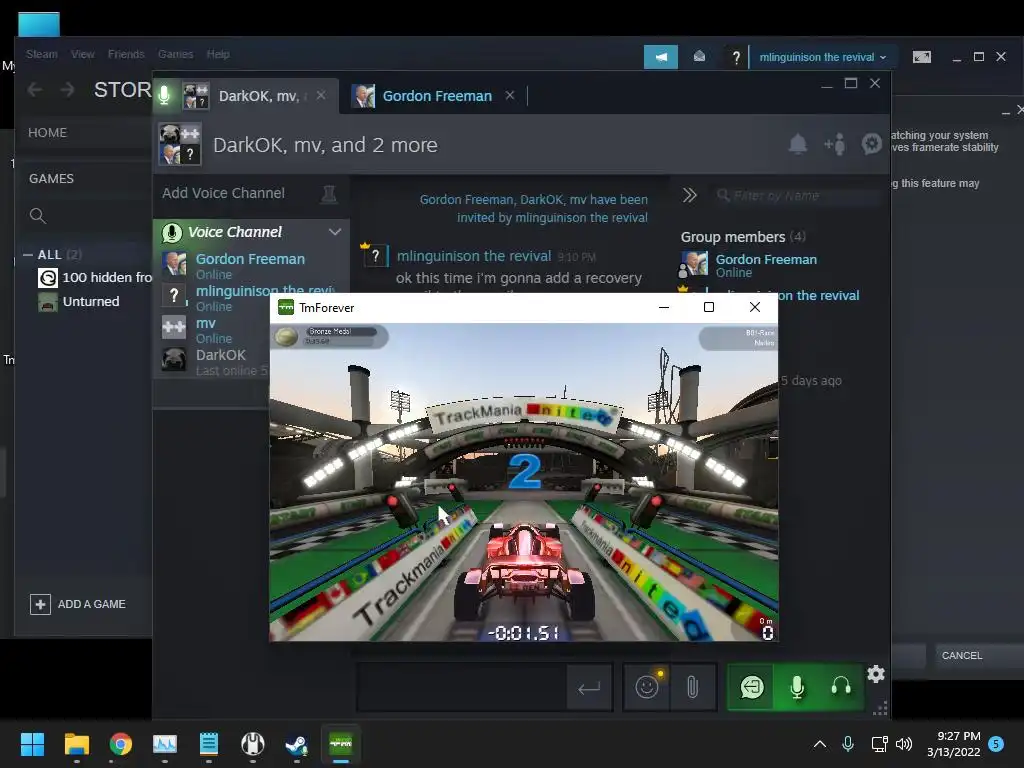Open group chat settings gear
Viewport: 1024px width, 768px height.
point(872,144)
